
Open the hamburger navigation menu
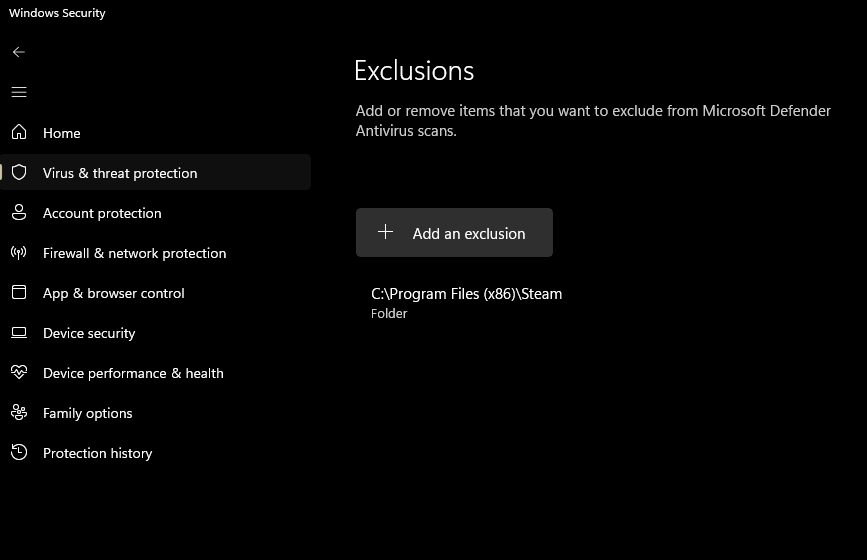[x=18, y=92]
